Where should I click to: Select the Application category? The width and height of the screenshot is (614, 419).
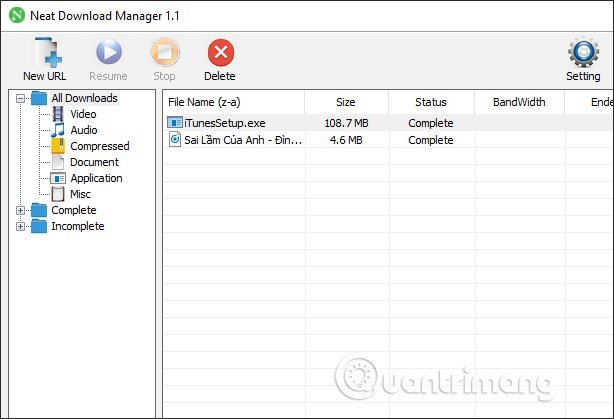(96, 178)
